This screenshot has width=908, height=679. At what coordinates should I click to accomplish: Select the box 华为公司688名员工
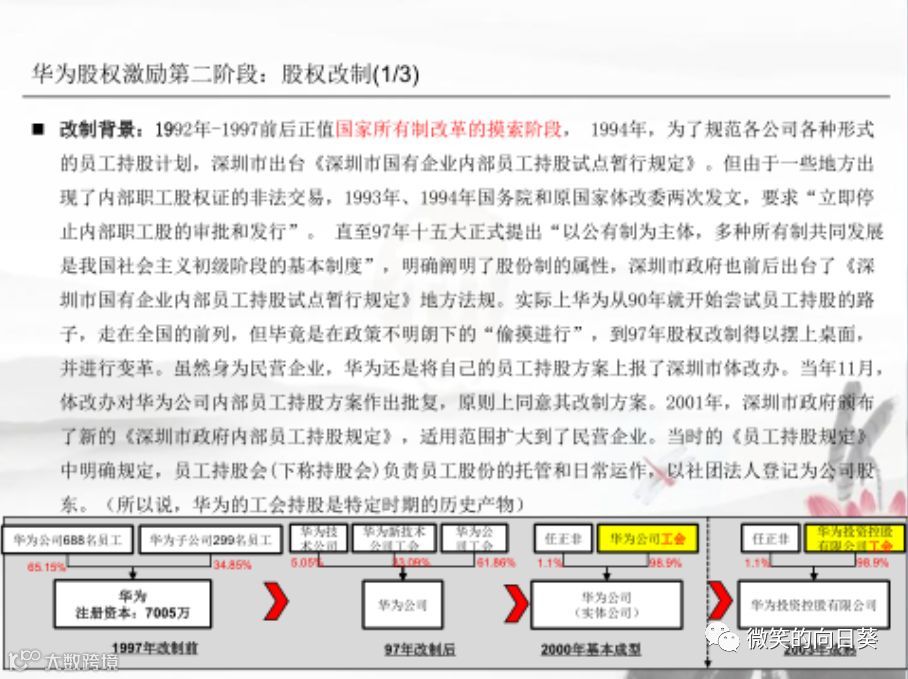(x=68, y=540)
